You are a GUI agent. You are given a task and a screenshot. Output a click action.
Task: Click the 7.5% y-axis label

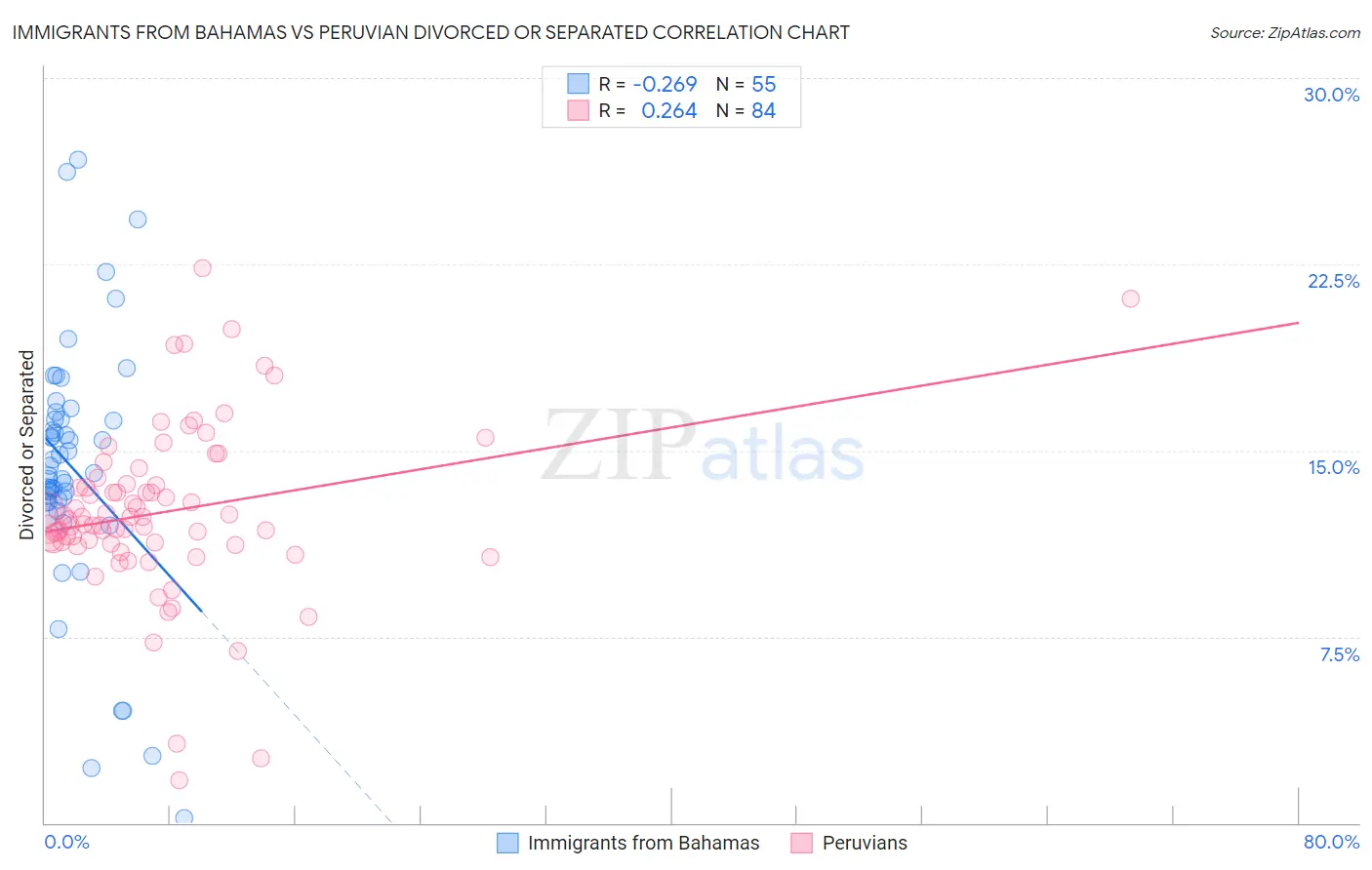(1339, 654)
